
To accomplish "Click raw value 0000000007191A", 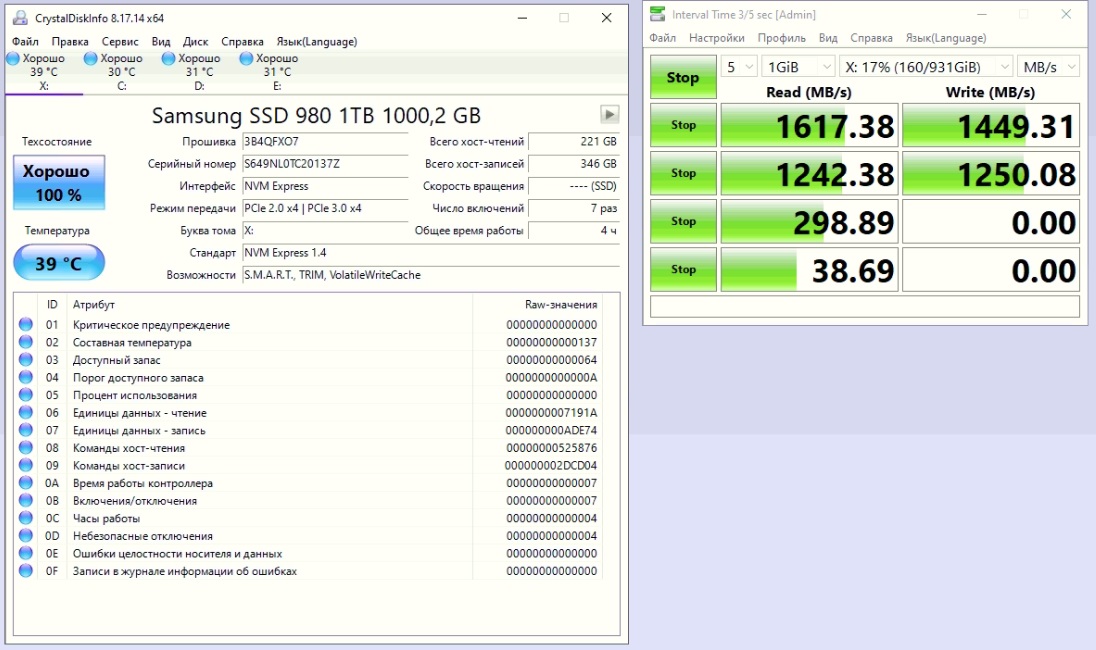I will point(551,412).
